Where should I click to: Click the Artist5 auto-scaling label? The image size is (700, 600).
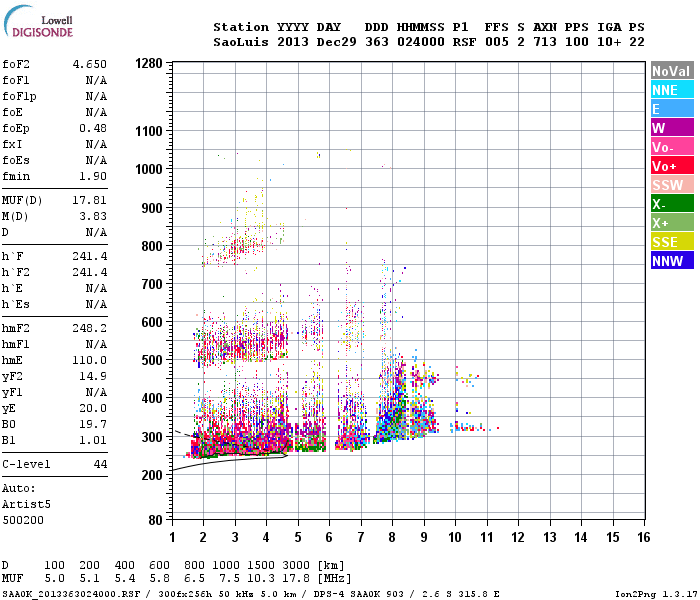26,504
